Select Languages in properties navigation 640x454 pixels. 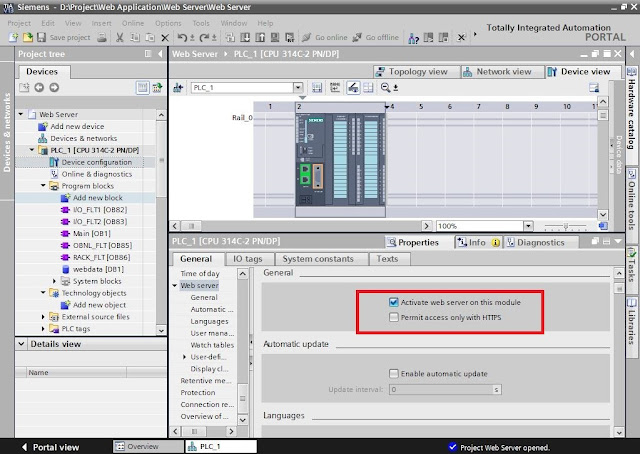coord(209,321)
